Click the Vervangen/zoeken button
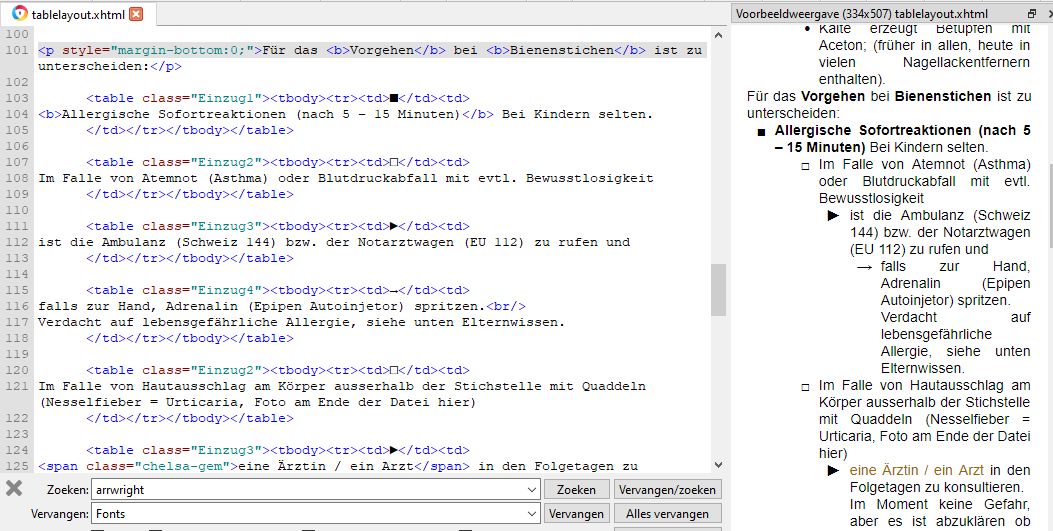Screen dimensions: 1053x531 (x=667, y=489)
